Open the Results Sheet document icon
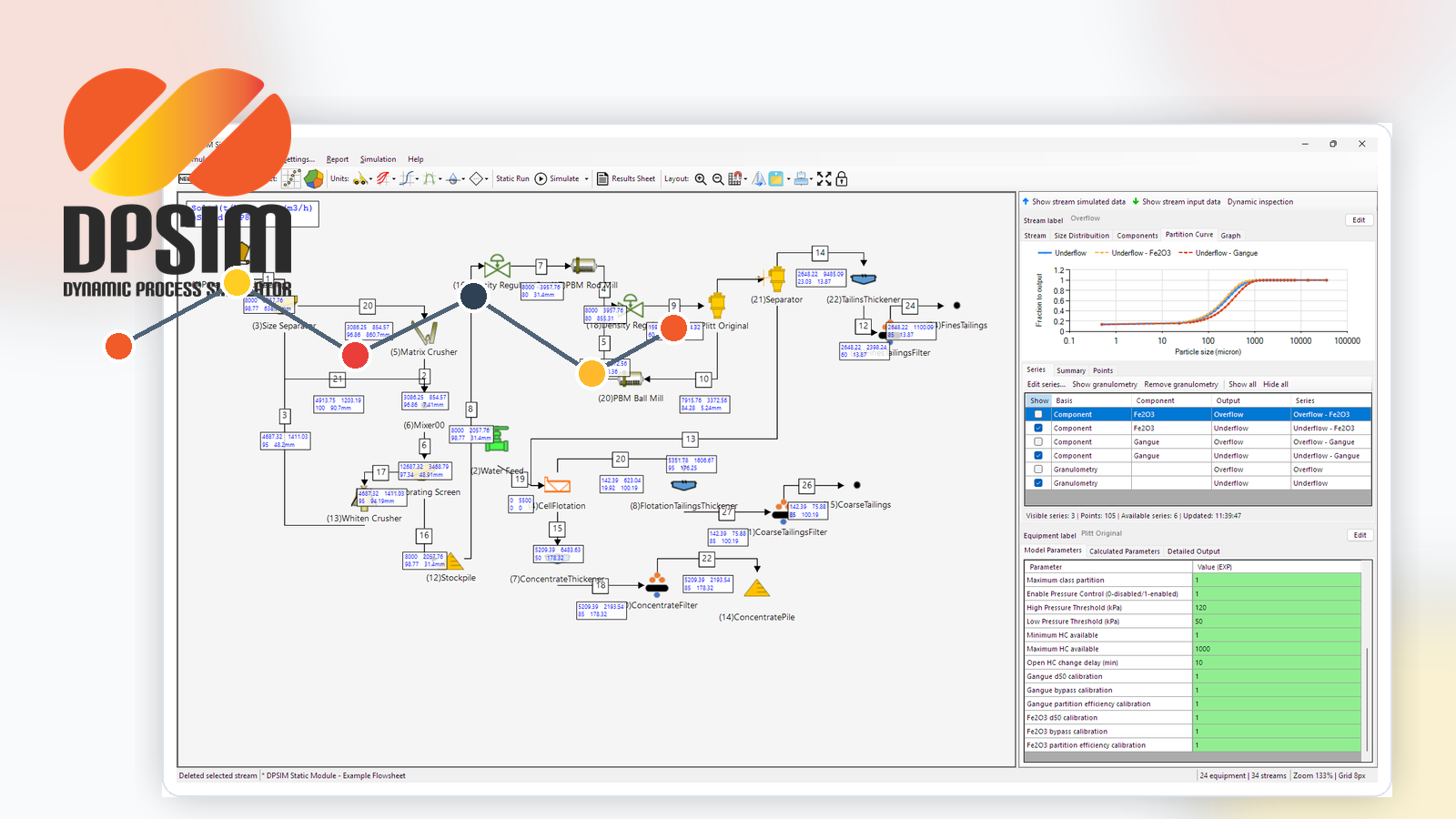1456x819 pixels. coord(602,178)
